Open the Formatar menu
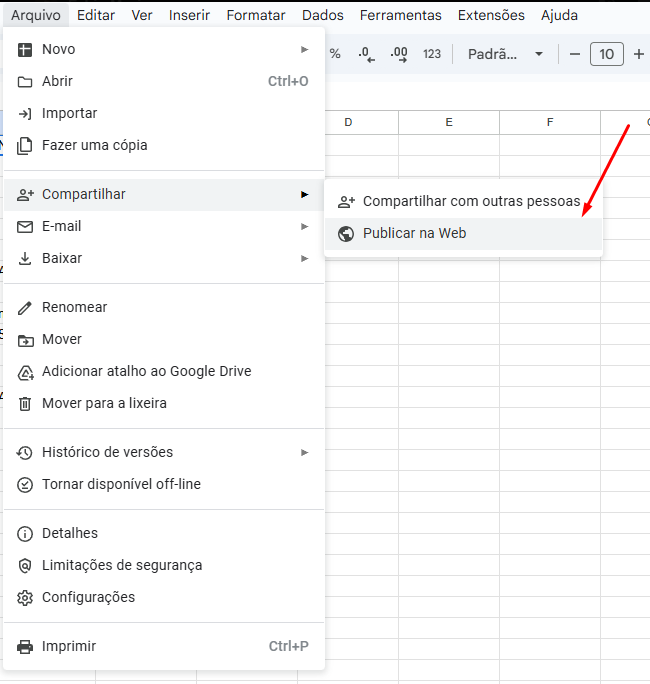Viewport: 650px width, 684px height. pos(256,15)
